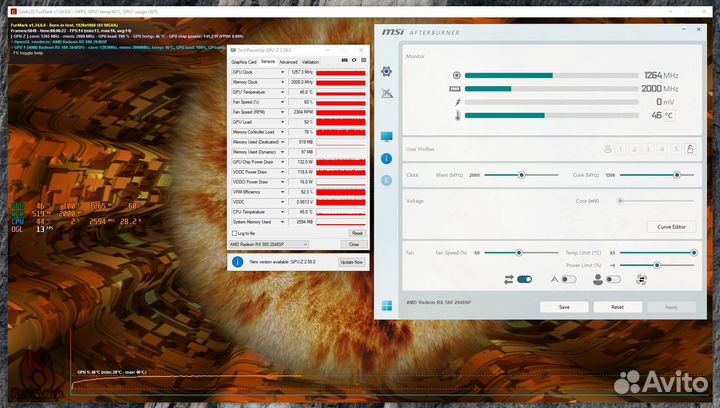Viewport: 720px width, 408px height.
Task: Switch to the Graphics Card tab in GPU-Z
Action: click(244, 62)
